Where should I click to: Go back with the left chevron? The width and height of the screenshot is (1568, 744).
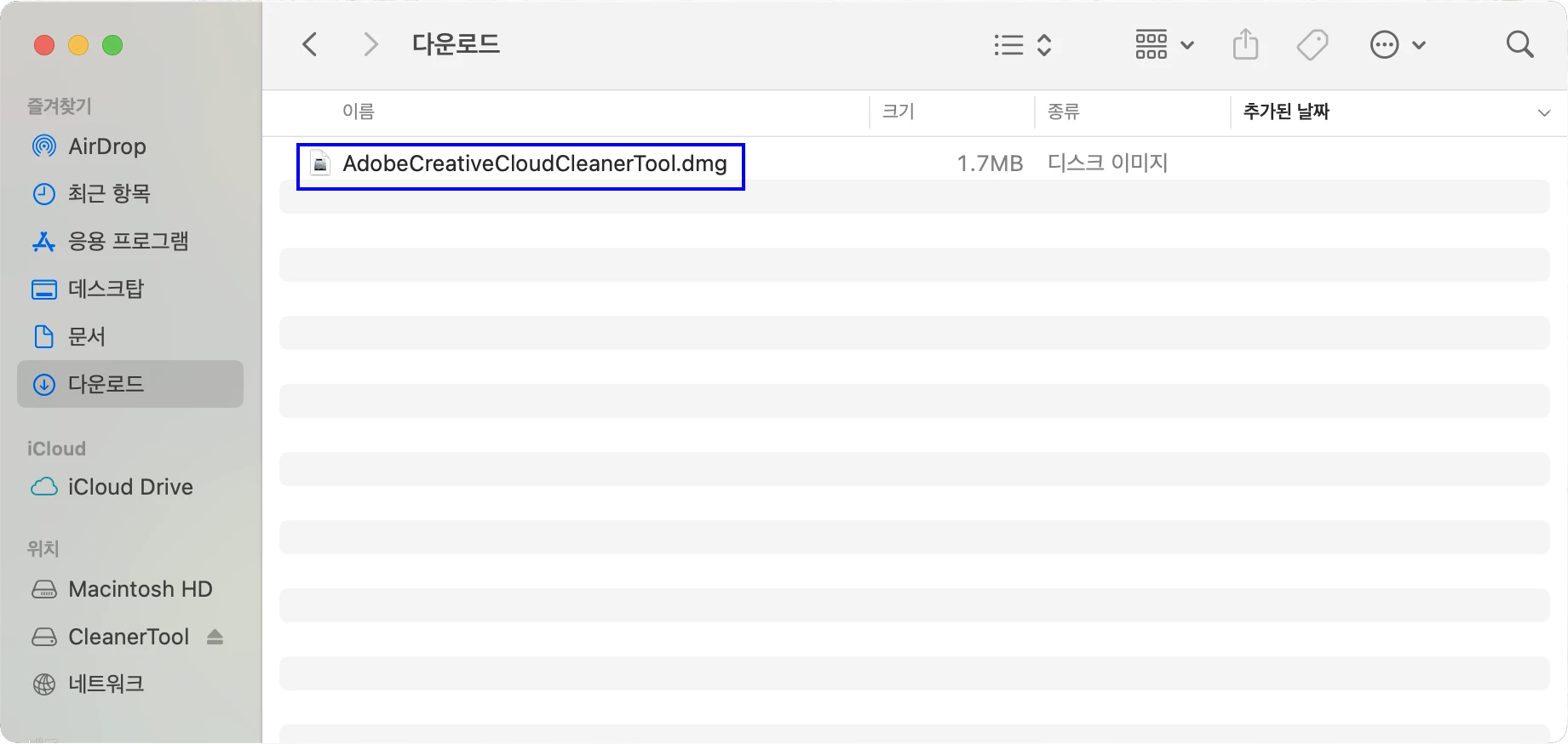coord(310,44)
